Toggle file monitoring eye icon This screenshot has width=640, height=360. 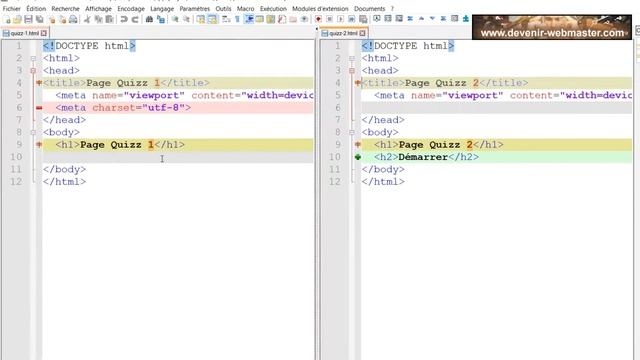point(304,19)
